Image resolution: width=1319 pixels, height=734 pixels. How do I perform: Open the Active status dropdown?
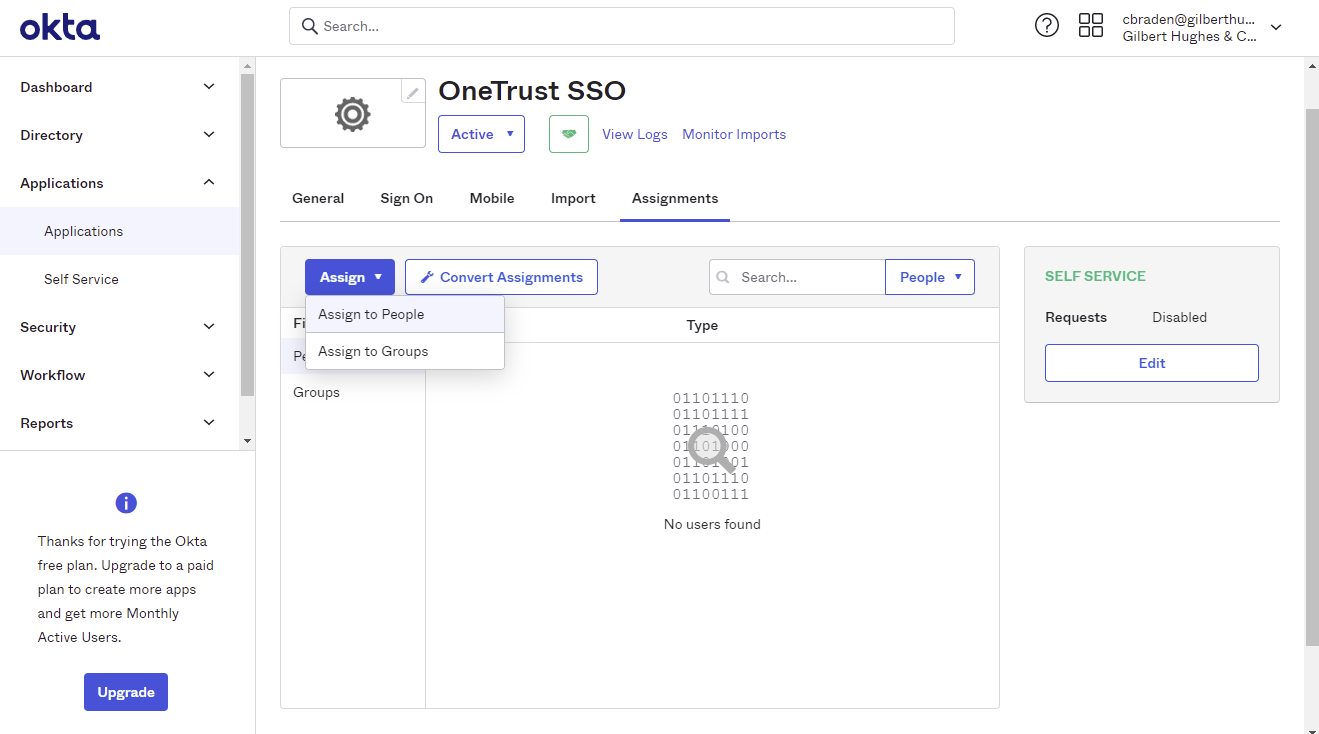(481, 133)
